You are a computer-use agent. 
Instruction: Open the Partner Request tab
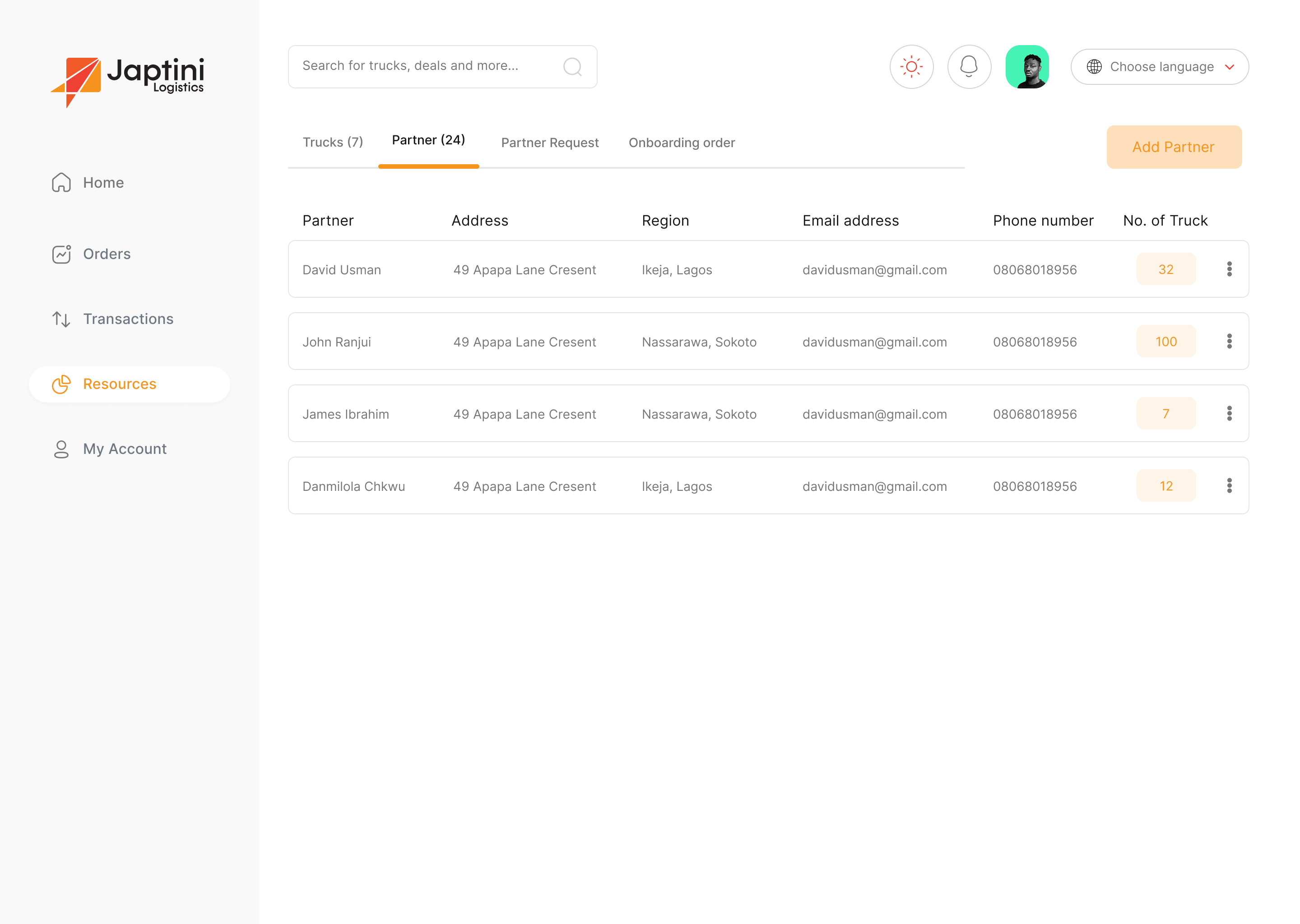[549, 143]
